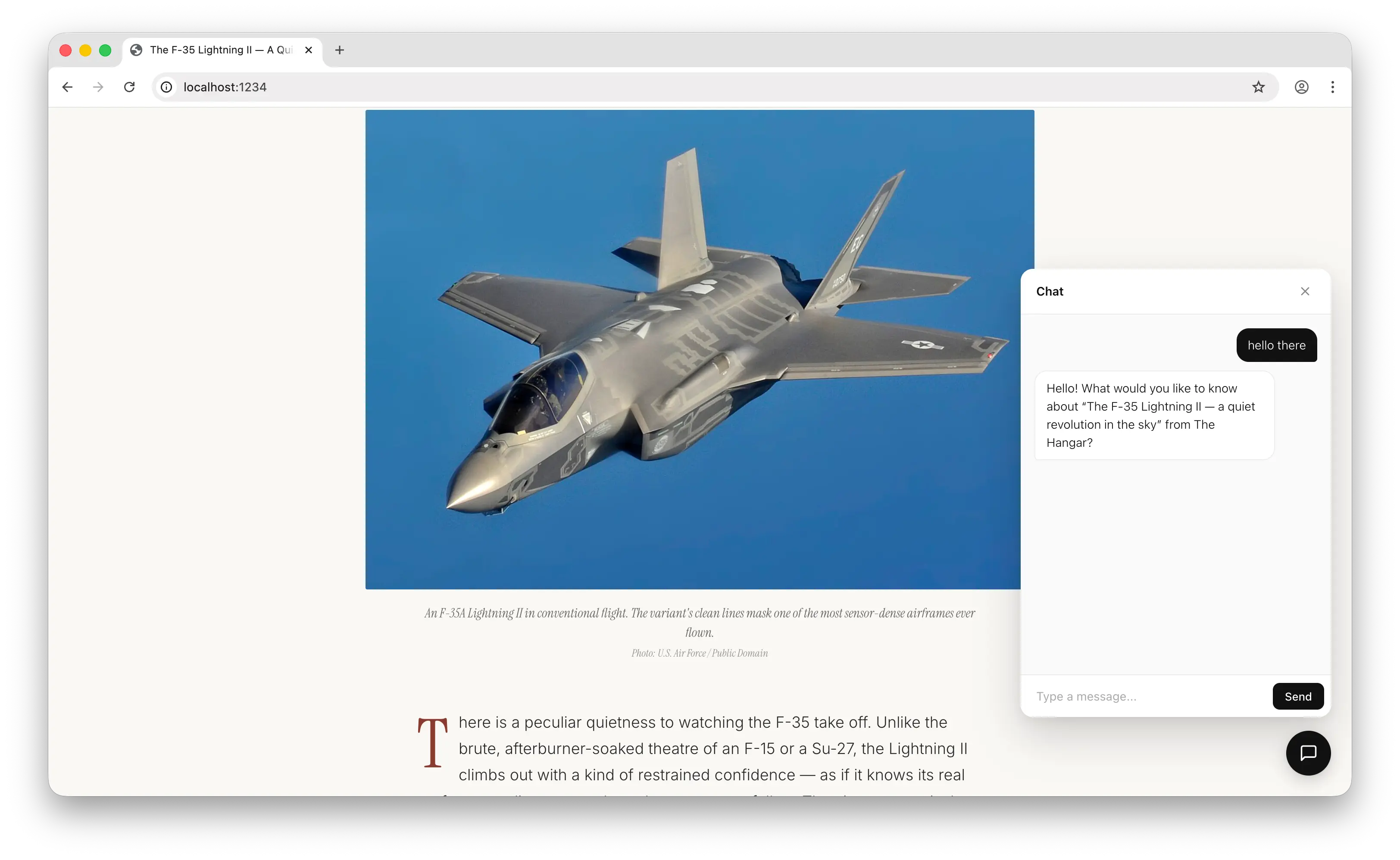Click the 'hello there' chat message bubble
This screenshot has height=860, width=1400.
pyautogui.click(x=1277, y=345)
